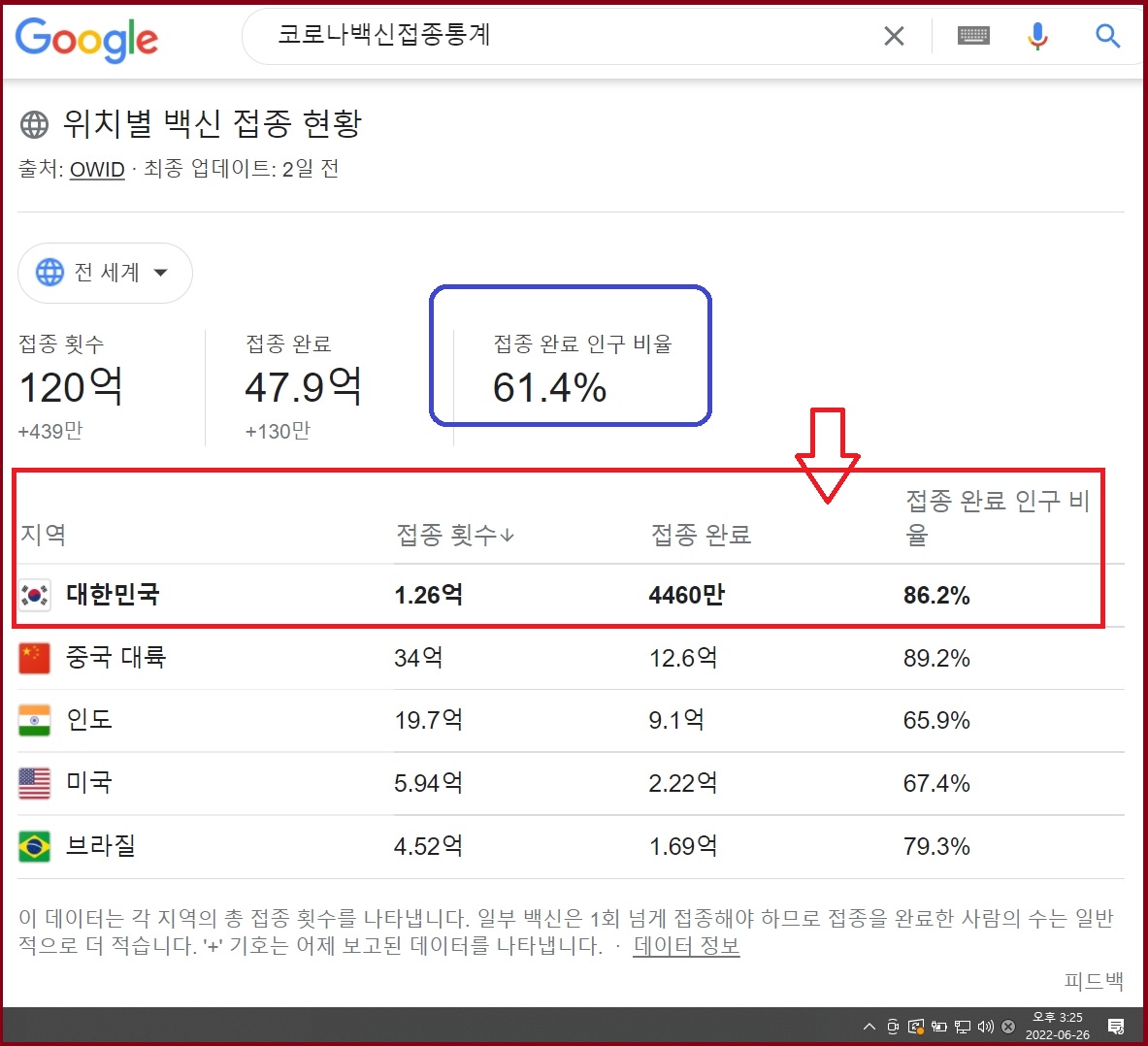Open the network connection tray icon
Screen dimensions: 1148x1046
point(963,1027)
